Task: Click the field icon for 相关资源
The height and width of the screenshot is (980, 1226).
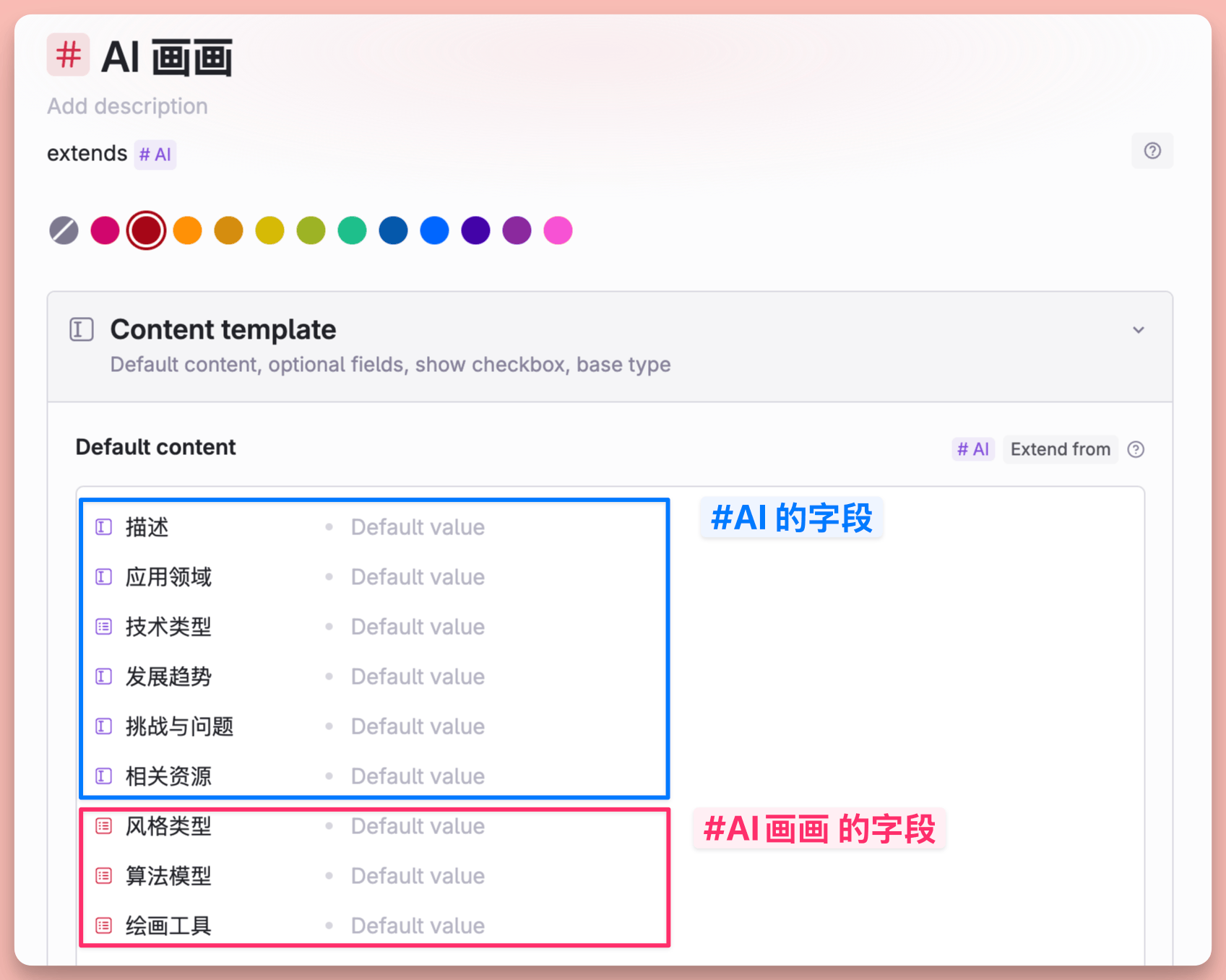Action: point(104,776)
